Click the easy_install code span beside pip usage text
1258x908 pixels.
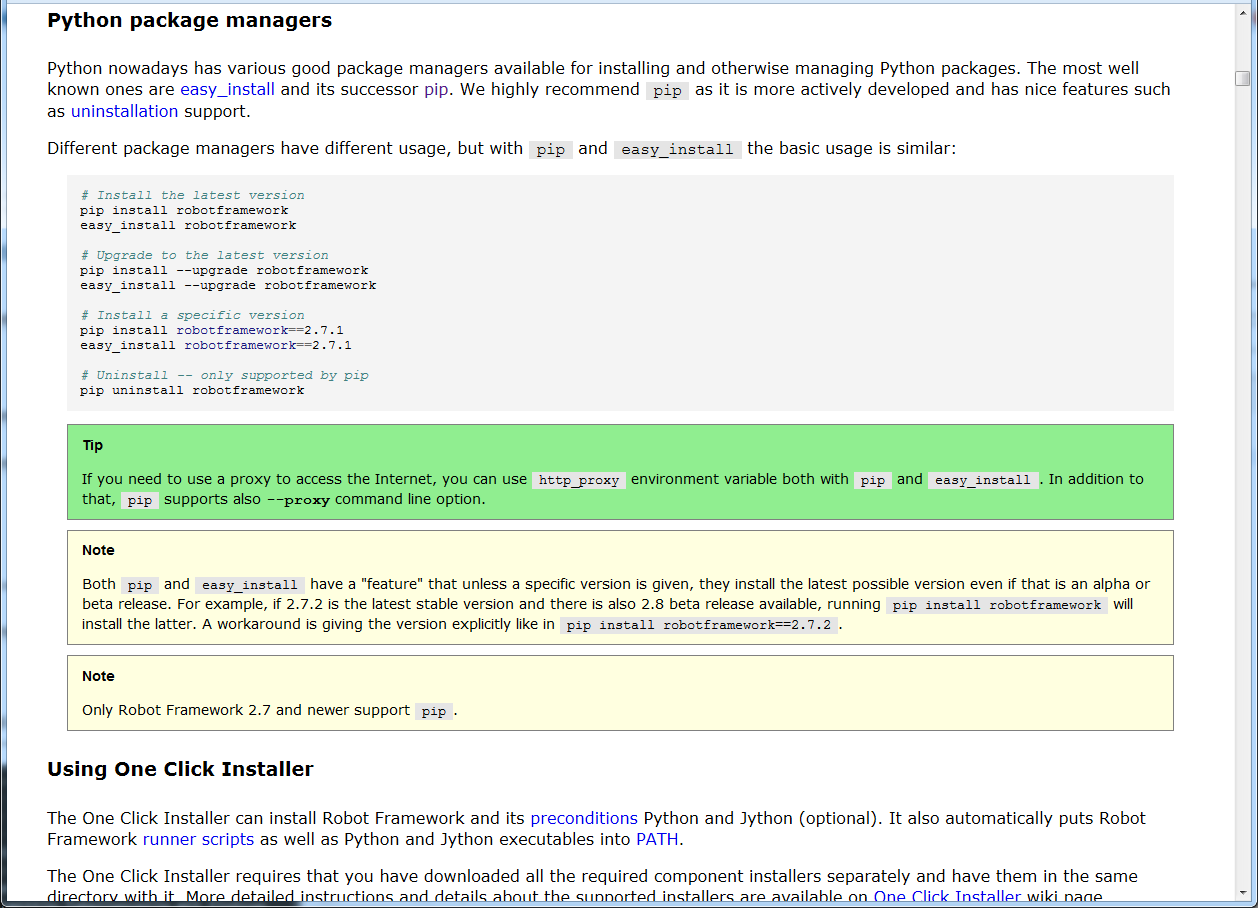(x=678, y=148)
